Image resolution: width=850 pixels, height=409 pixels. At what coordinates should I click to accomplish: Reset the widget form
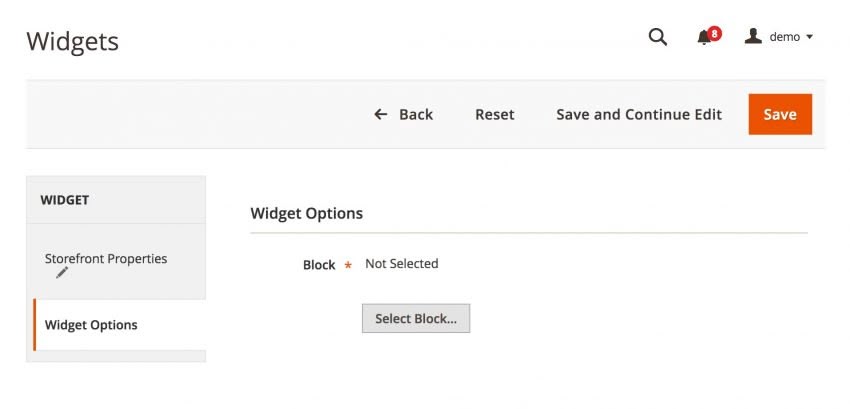(494, 114)
